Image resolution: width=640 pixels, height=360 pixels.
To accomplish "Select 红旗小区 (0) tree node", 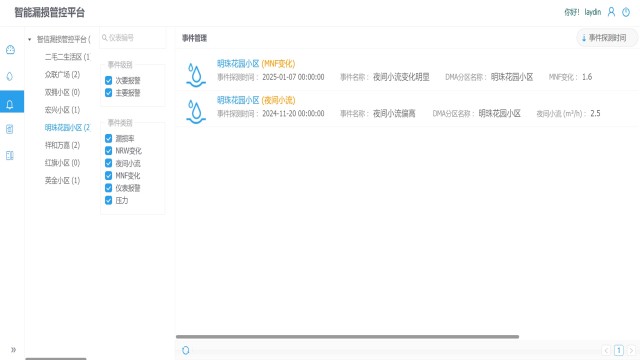I will point(62,163).
